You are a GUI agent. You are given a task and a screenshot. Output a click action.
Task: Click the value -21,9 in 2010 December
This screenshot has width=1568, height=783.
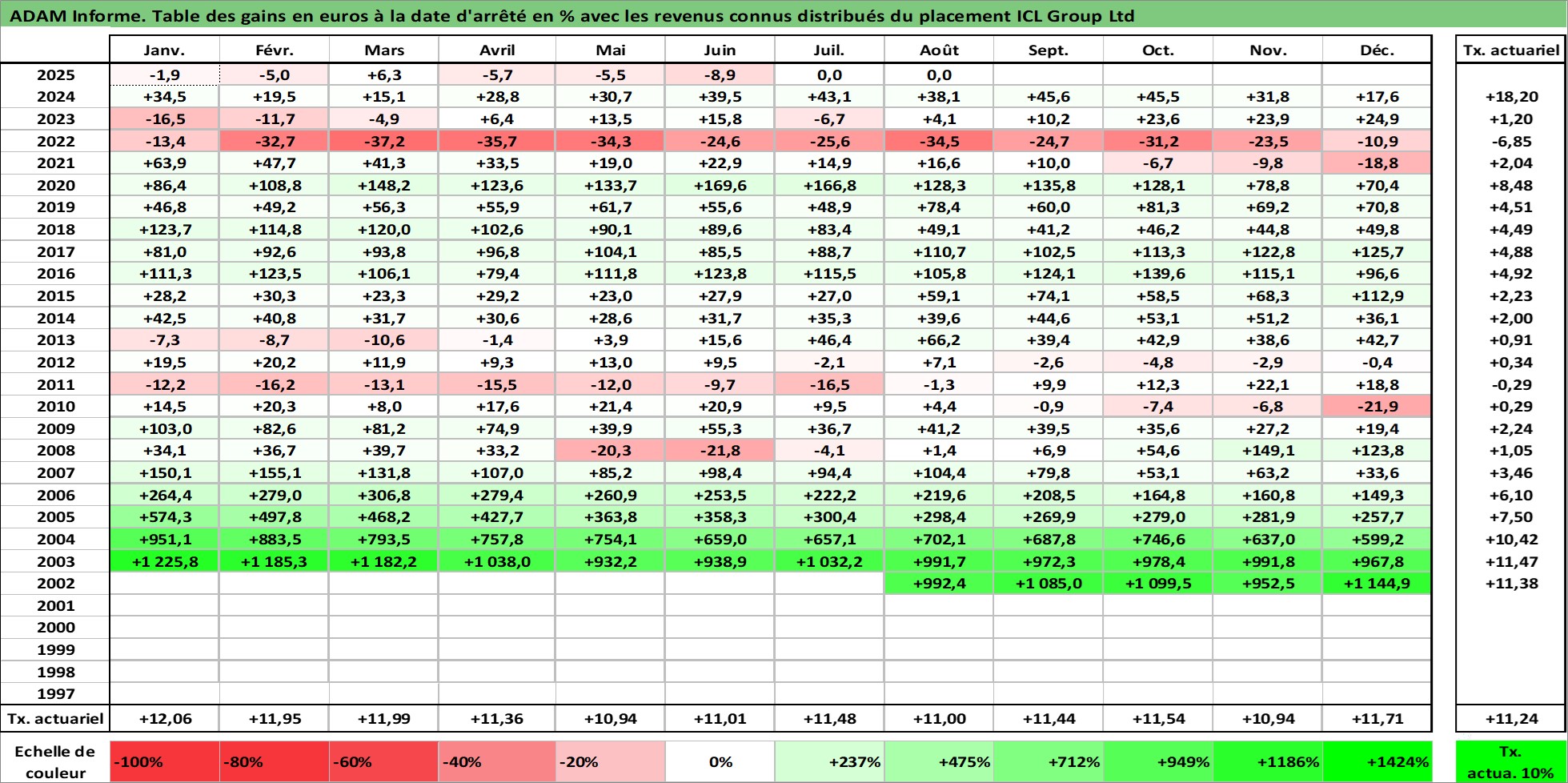coord(1377,406)
